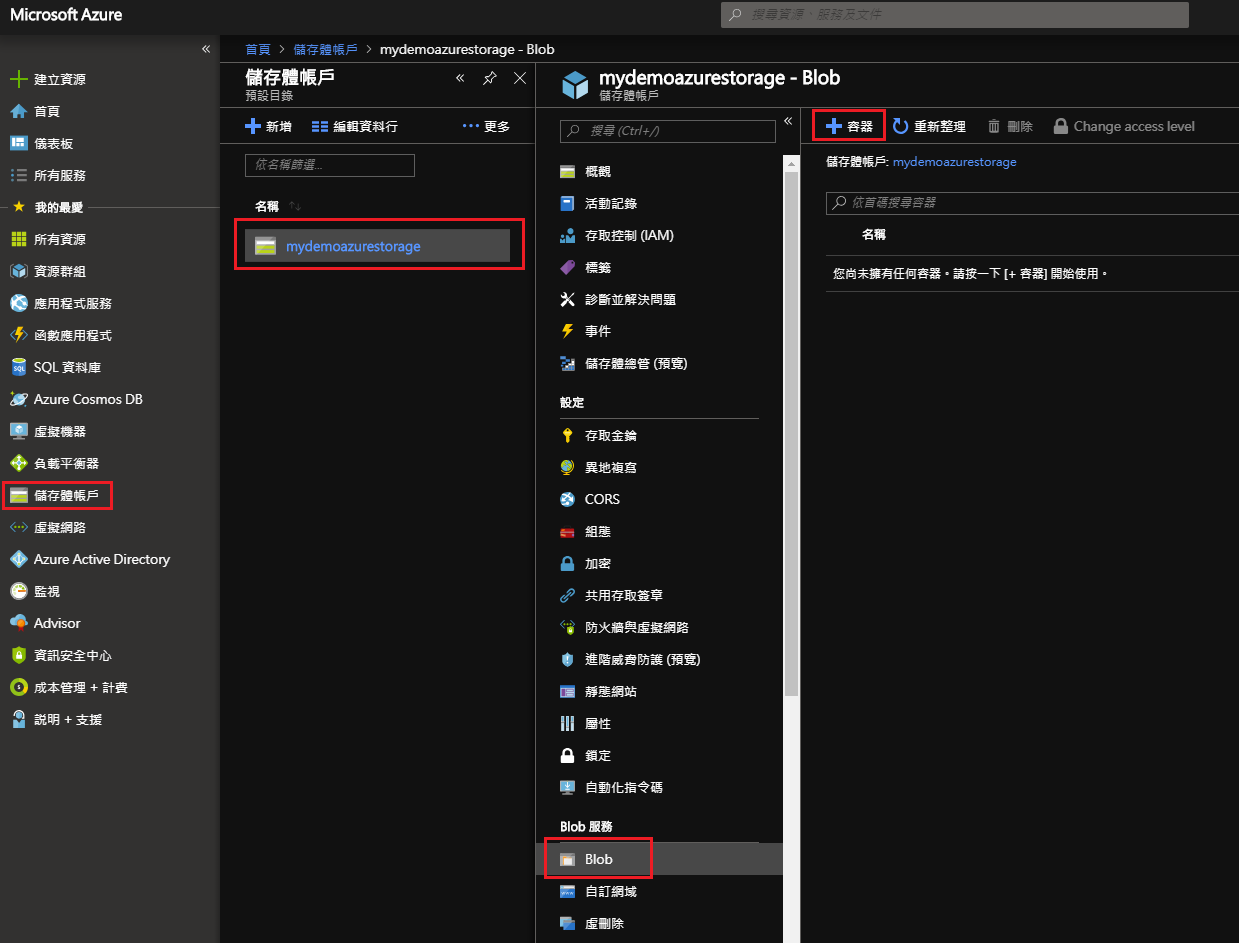Open CORS settings
The image size is (1239, 943).
coord(602,499)
